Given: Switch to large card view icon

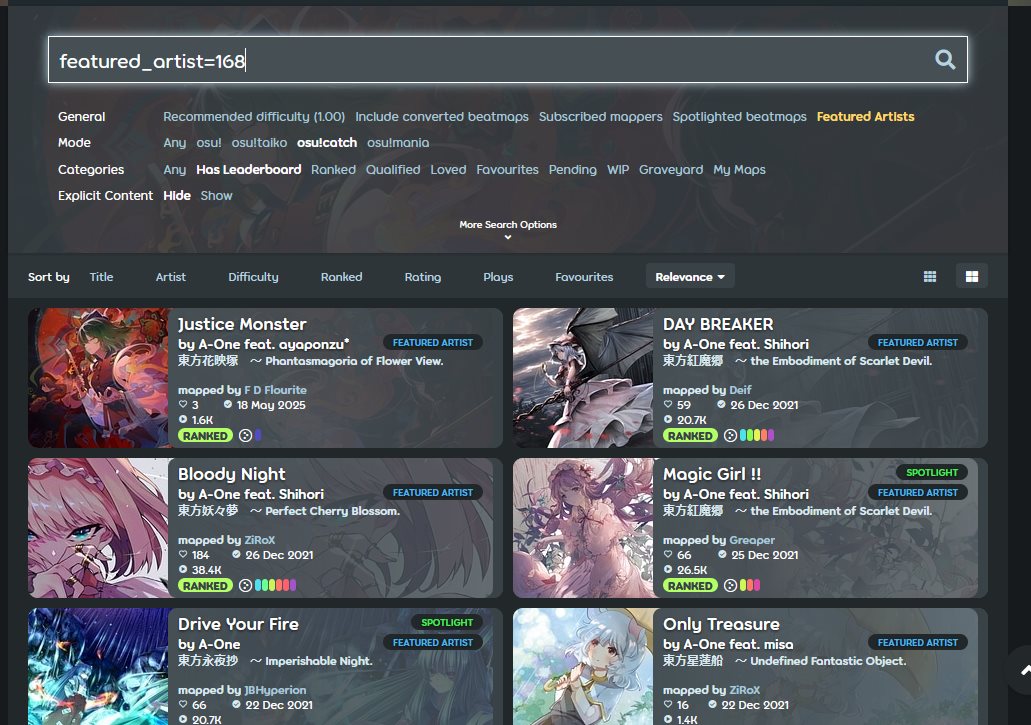Looking at the screenshot, I should 972,277.
